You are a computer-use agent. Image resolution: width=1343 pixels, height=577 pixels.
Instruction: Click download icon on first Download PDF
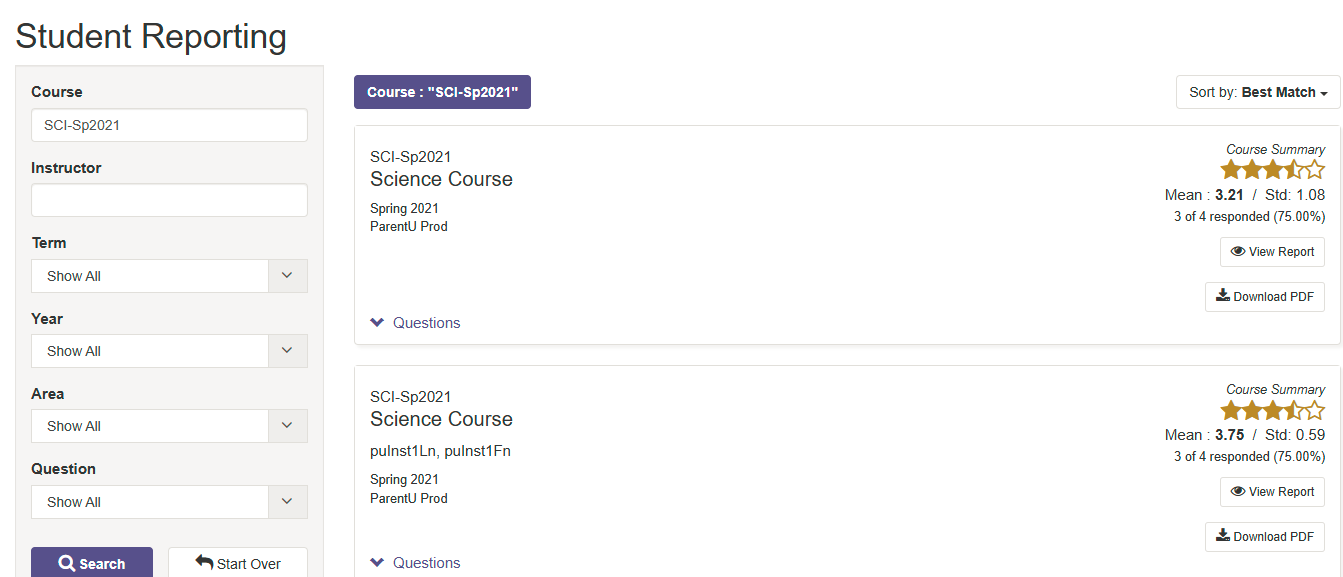(1223, 296)
